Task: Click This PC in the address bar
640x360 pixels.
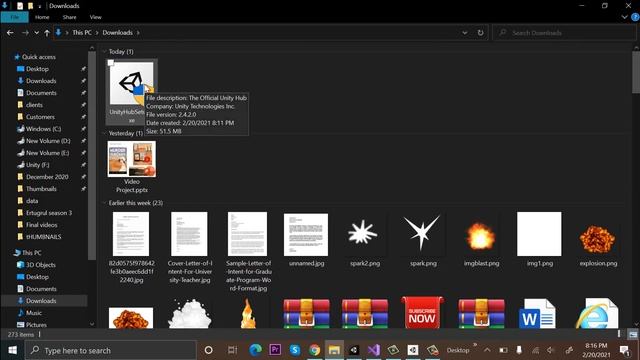Action: pos(82,33)
